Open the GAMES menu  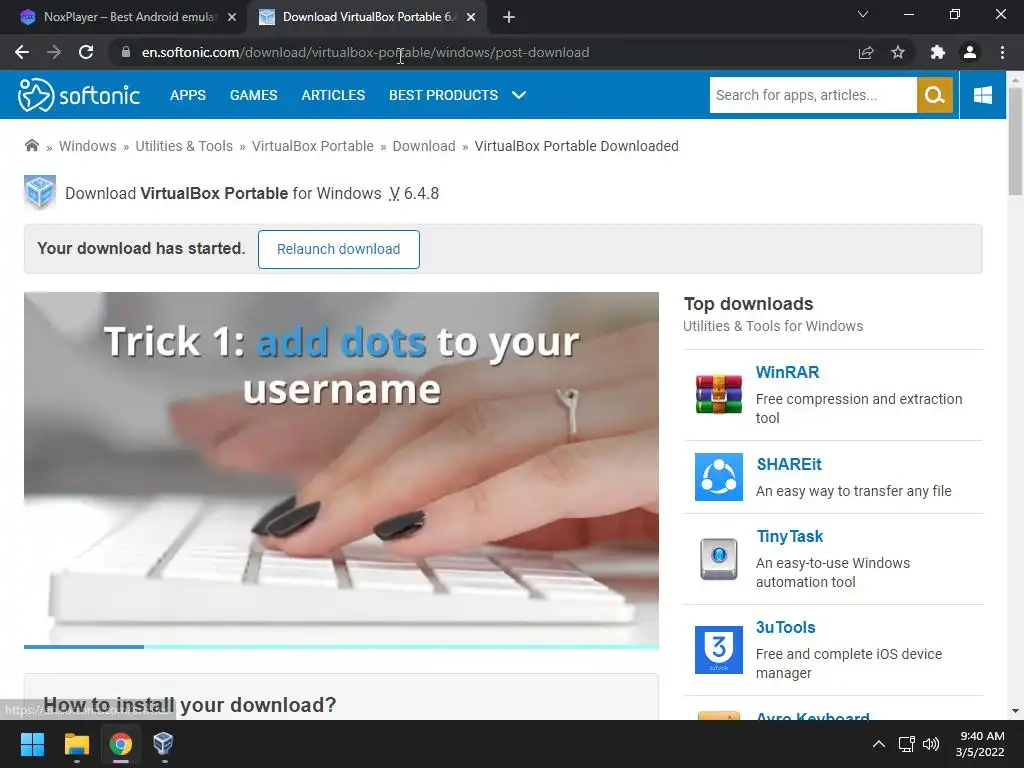point(253,95)
